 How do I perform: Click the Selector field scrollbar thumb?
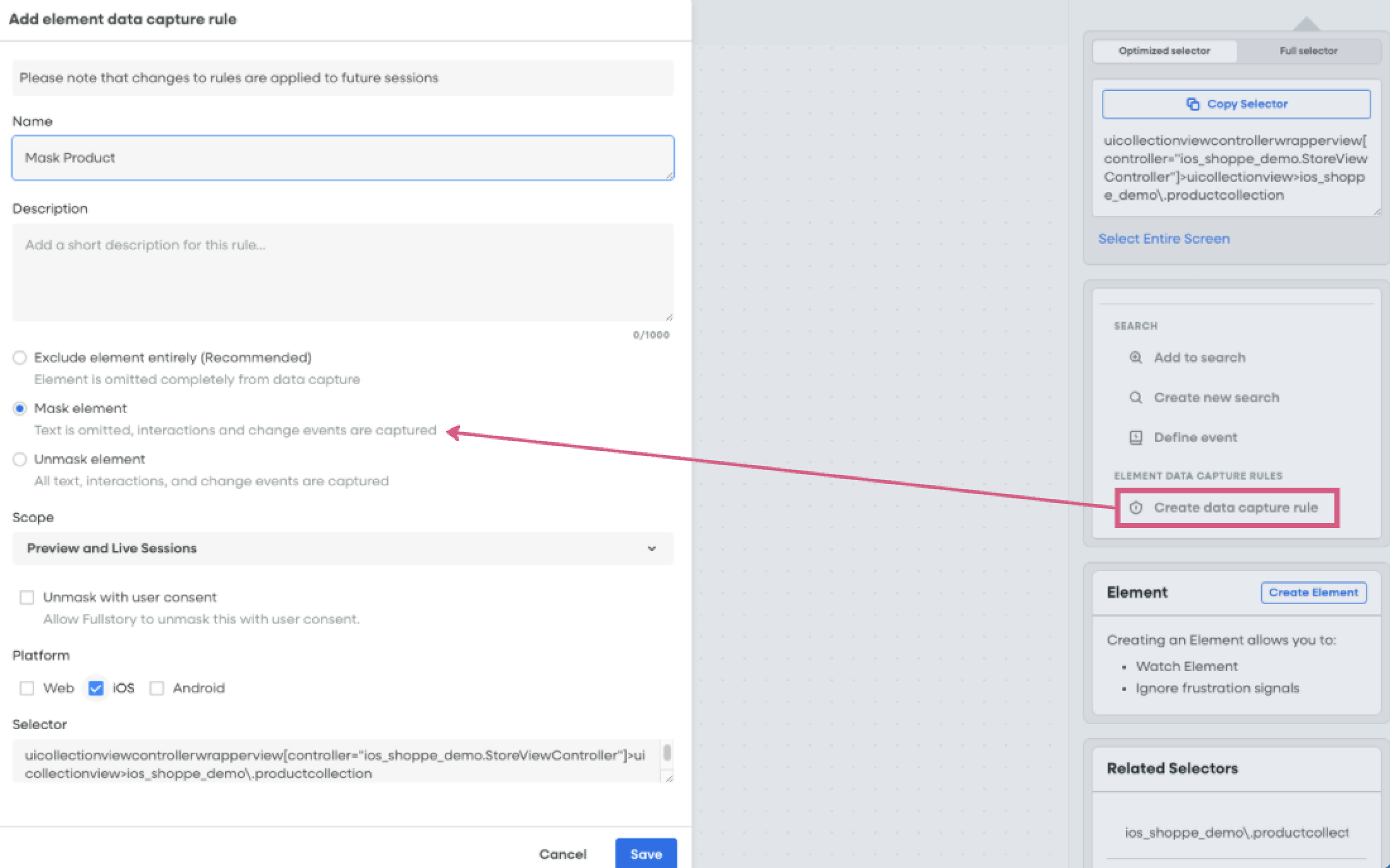[667, 752]
